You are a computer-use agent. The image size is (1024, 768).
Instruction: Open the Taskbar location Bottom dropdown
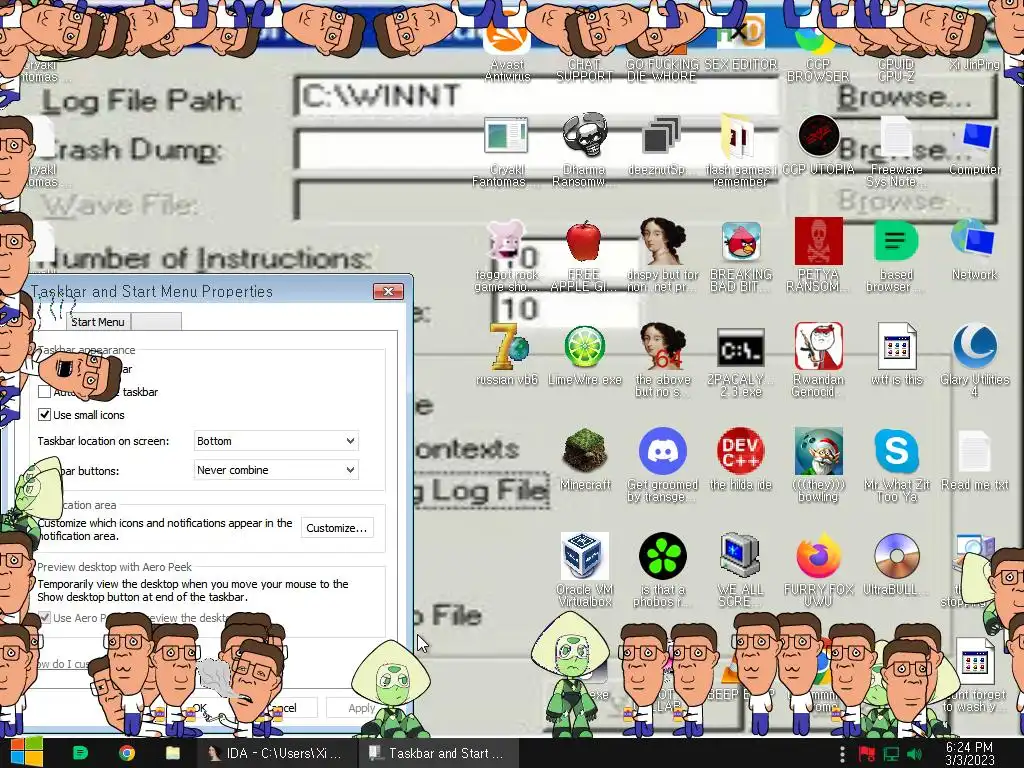pyautogui.click(x=276, y=441)
